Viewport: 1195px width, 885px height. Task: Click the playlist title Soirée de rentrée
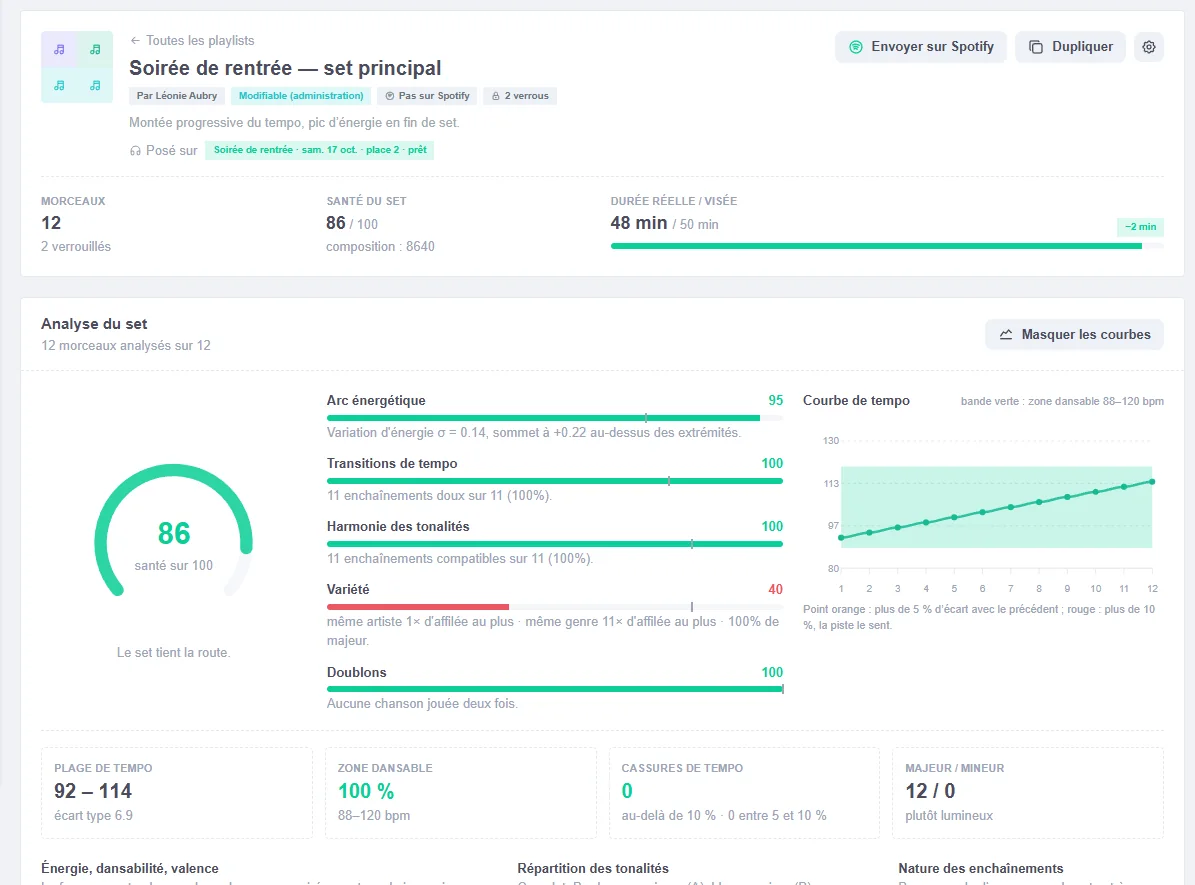pyautogui.click(x=285, y=68)
